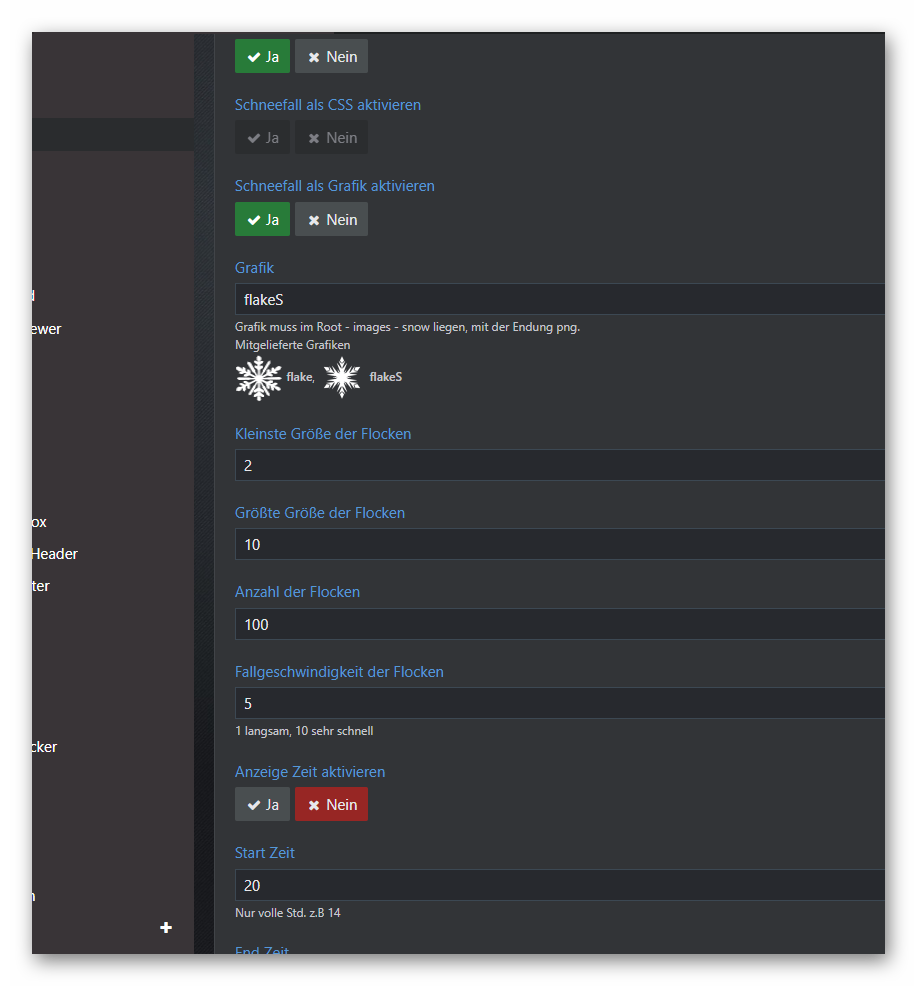Click the Größte Größe der Flocken field
Image resolution: width=917 pixels, height=986 pixels.
click(560, 545)
